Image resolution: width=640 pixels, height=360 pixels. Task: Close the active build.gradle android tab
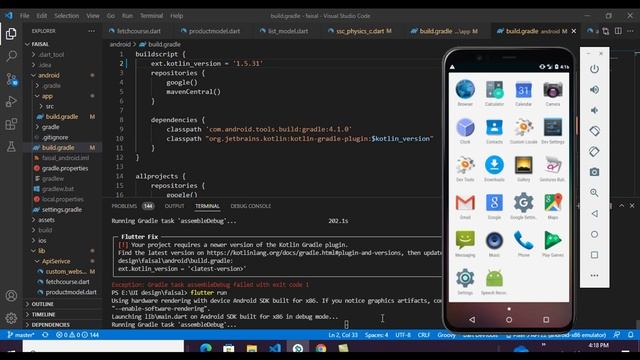[573, 31]
